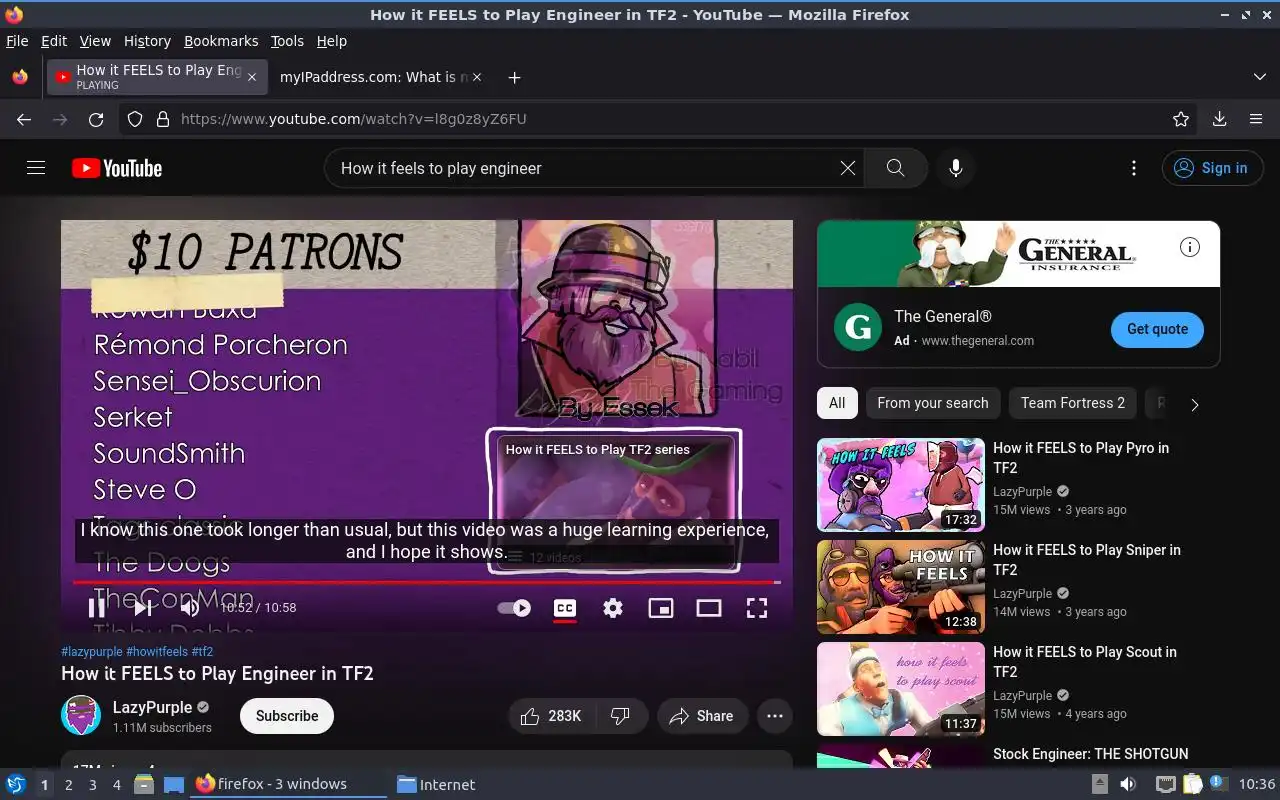Open the TF2 series playlist end card
The width and height of the screenshot is (1280, 800).
click(614, 500)
